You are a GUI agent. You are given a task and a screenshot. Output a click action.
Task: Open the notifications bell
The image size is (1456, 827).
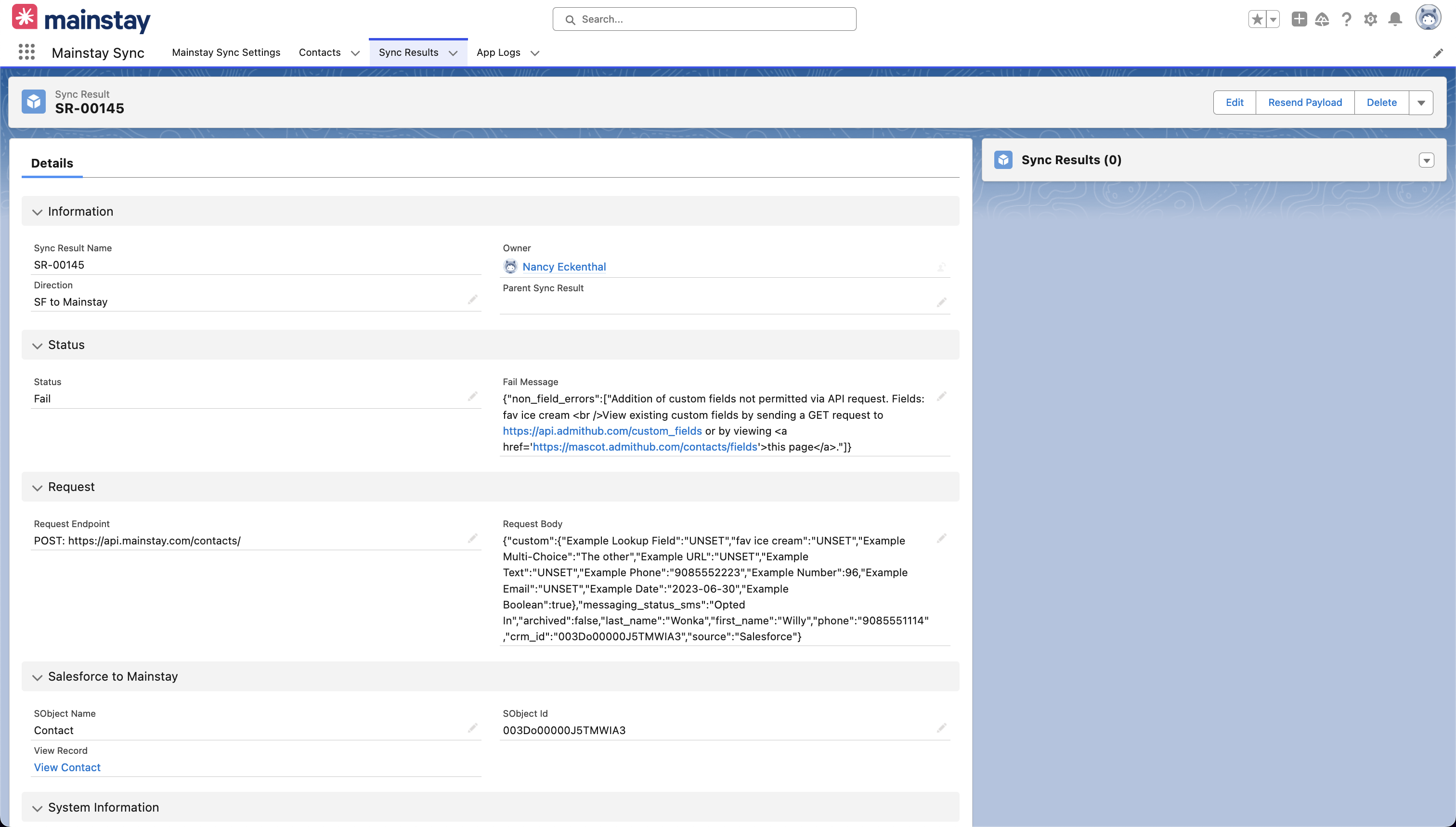coord(1395,19)
